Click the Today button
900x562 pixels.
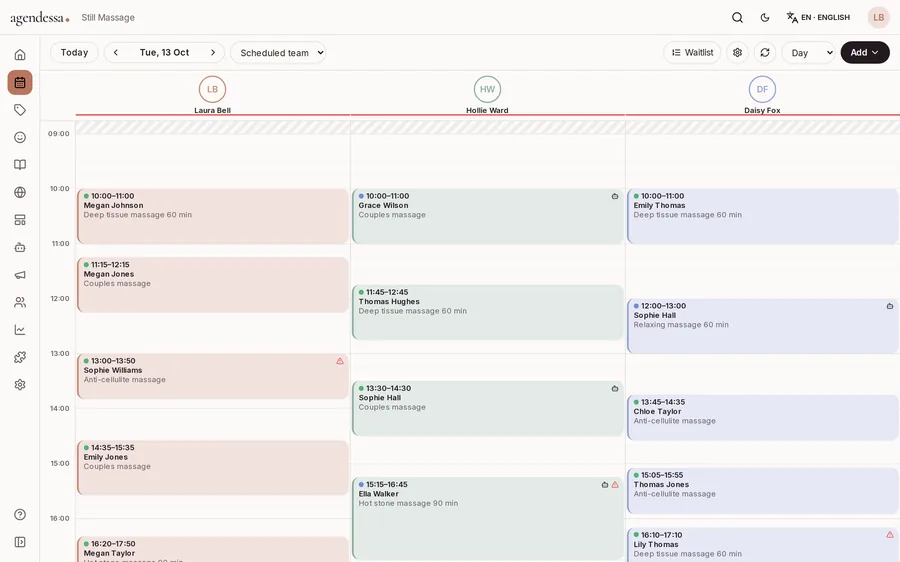point(75,52)
